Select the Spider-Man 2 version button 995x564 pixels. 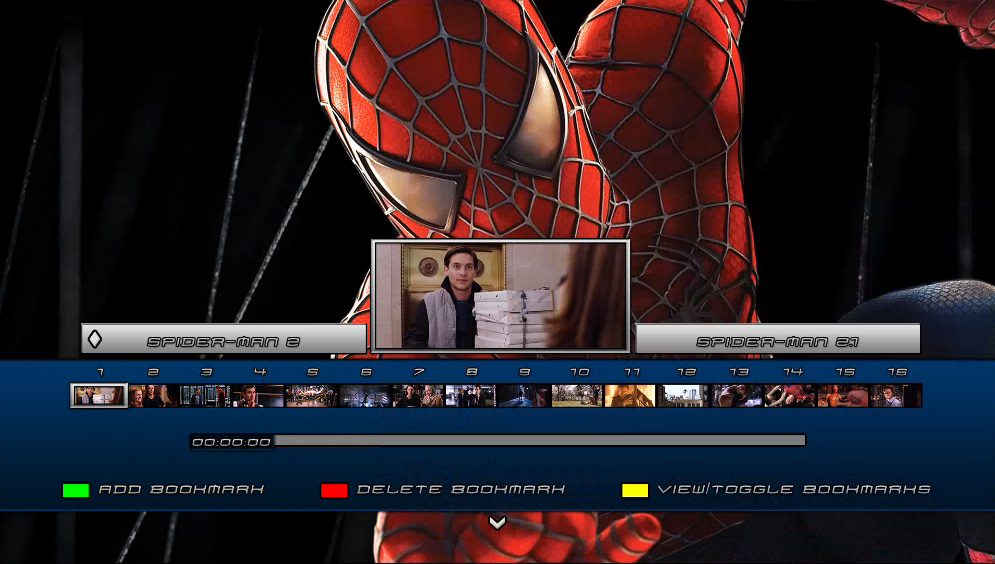(x=223, y=339)
